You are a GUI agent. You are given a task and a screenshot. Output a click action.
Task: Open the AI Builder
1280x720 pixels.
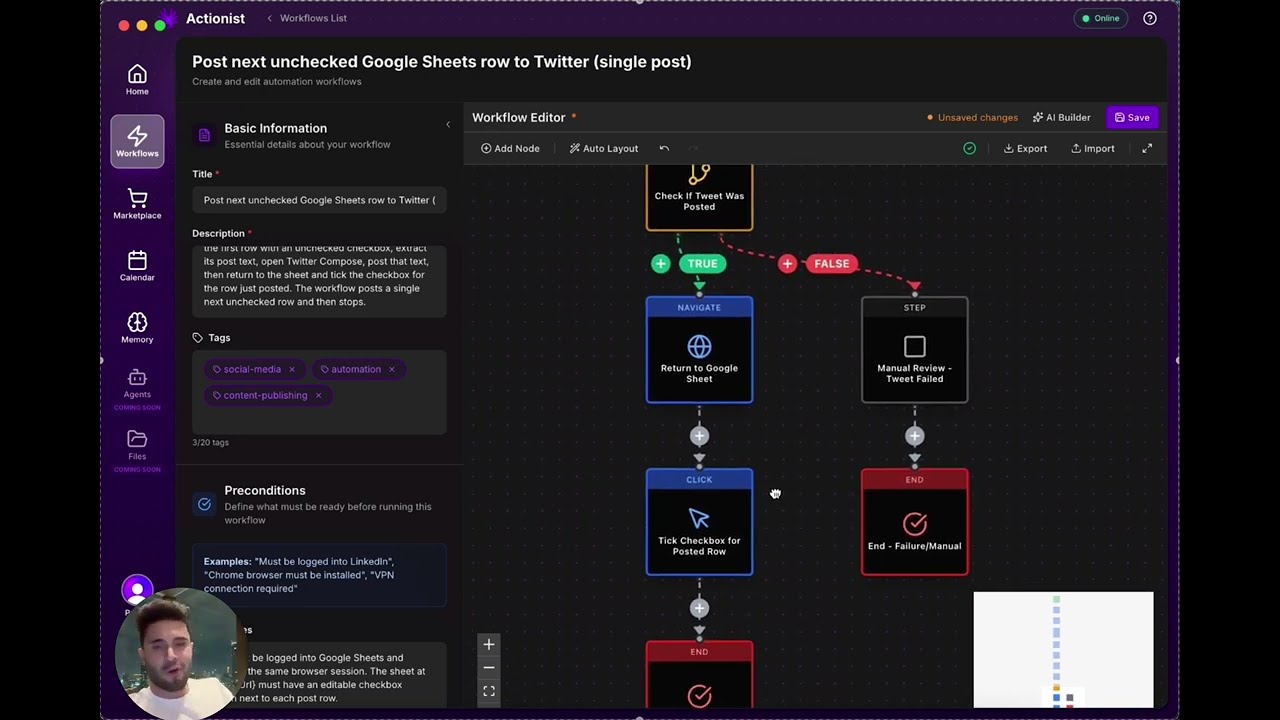(1061, 117)
